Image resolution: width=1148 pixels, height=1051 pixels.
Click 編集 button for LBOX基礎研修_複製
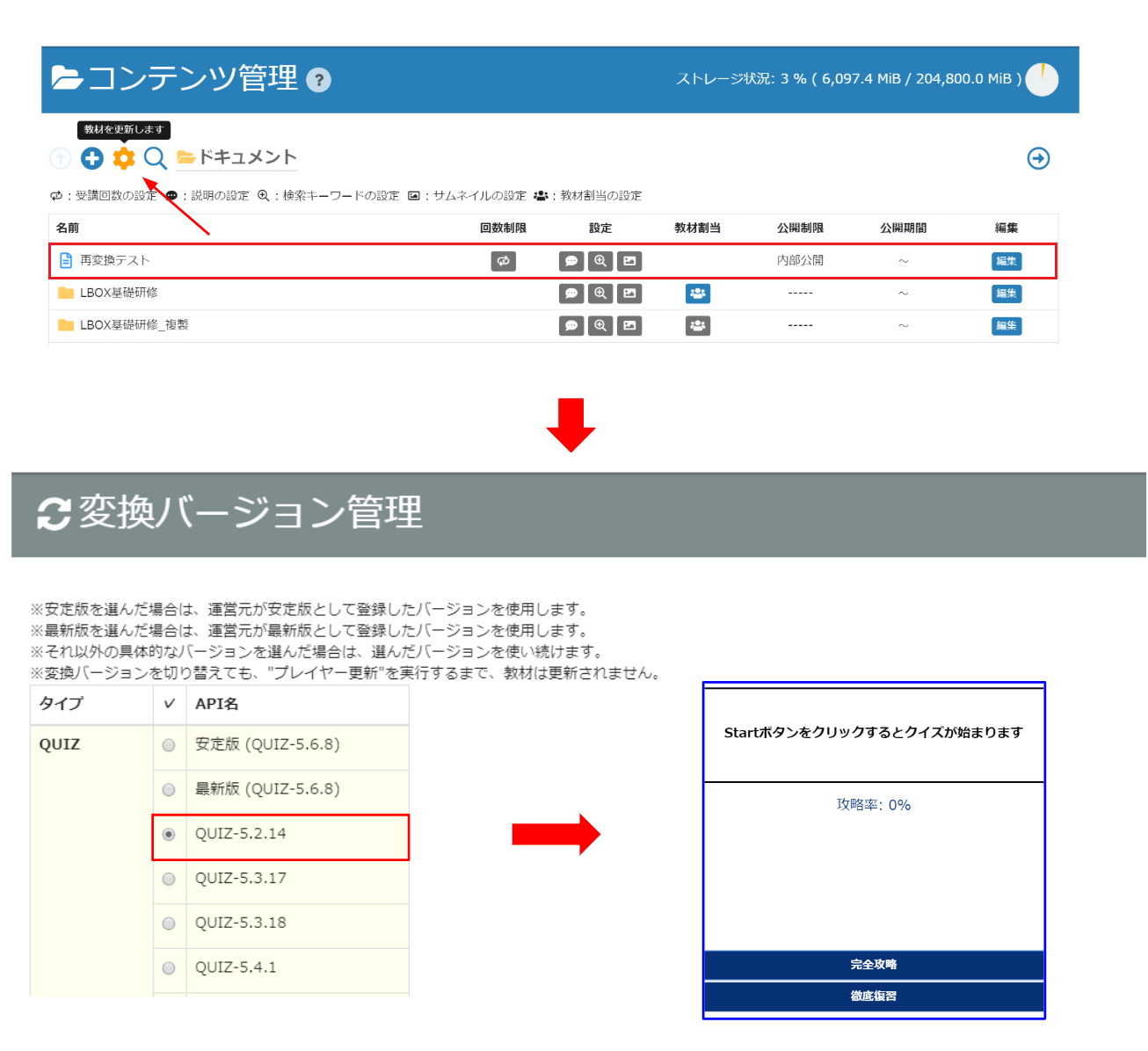pos(1006,326)
